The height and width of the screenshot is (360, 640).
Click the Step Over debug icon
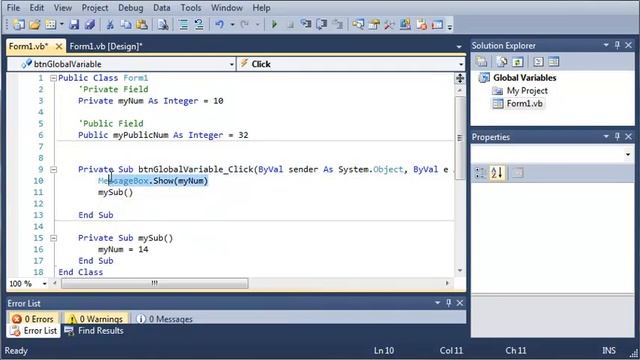click(x=322, y=24)
